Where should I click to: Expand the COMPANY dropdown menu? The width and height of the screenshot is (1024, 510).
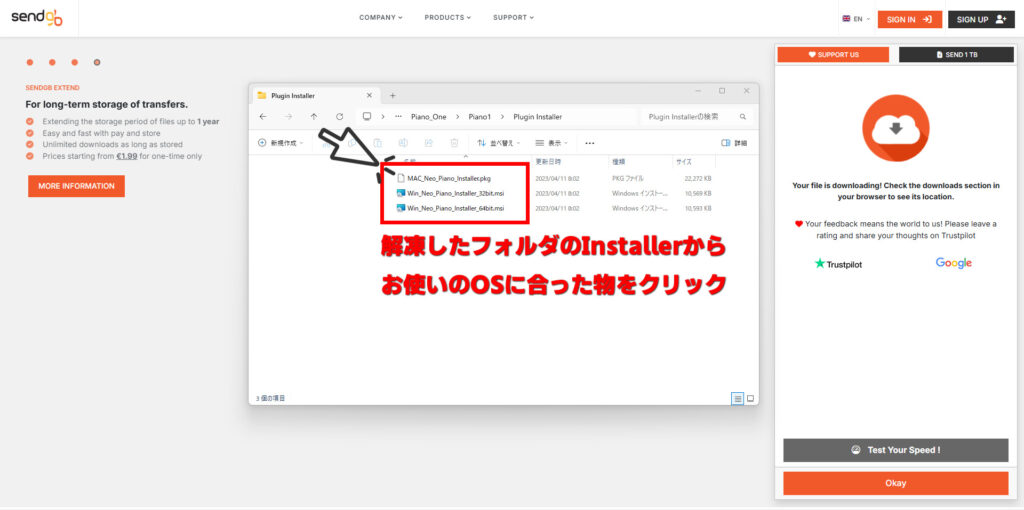(x=381, y=17)
